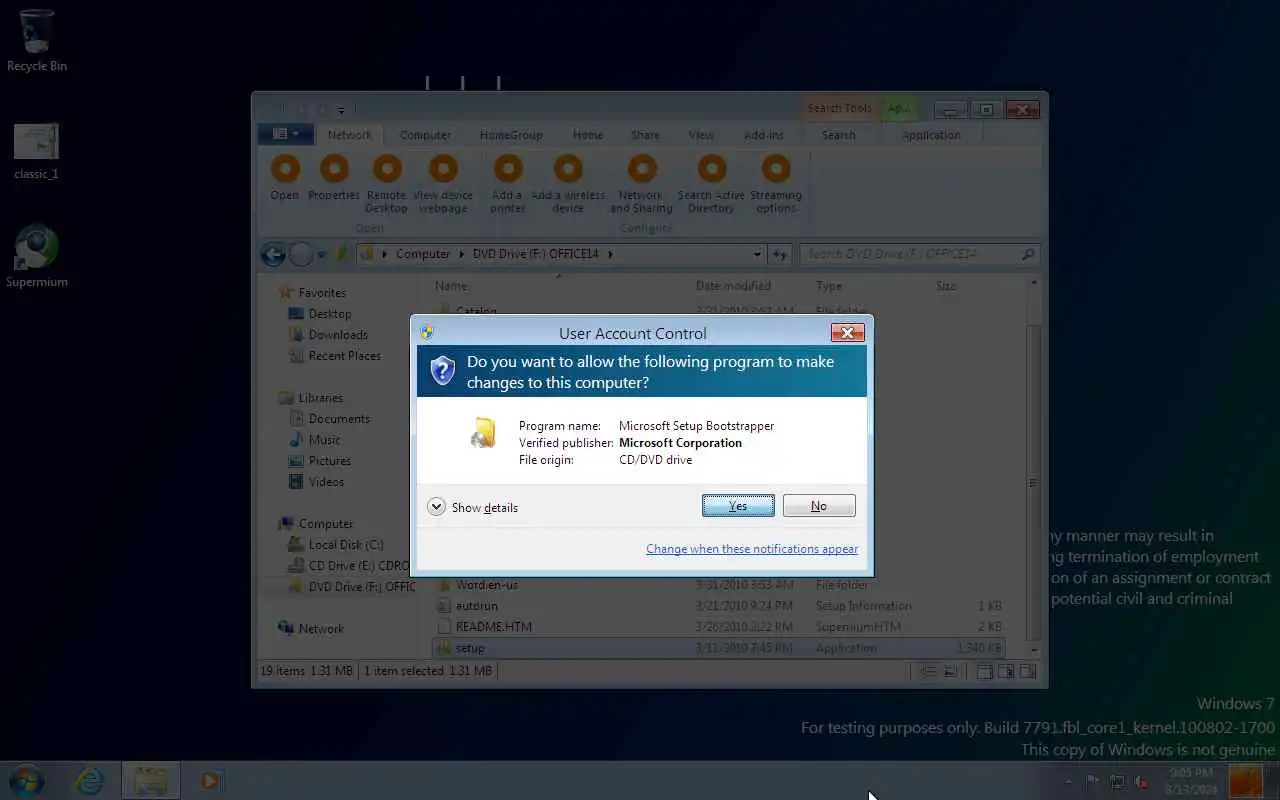Select Network in navigation pane
This screenshot has height=800, width=1280.
click(x=321, y=629)
